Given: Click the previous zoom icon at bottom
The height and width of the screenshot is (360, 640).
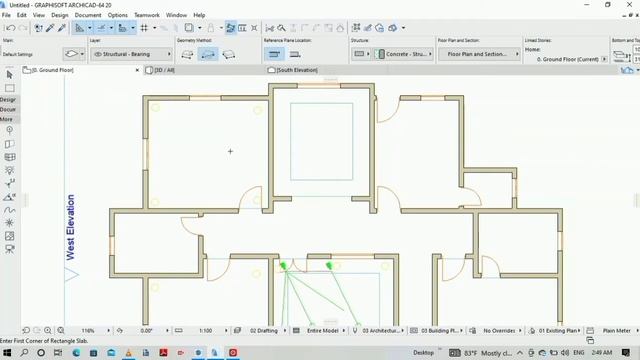Looking at the screenshot, I should [26, 330].
